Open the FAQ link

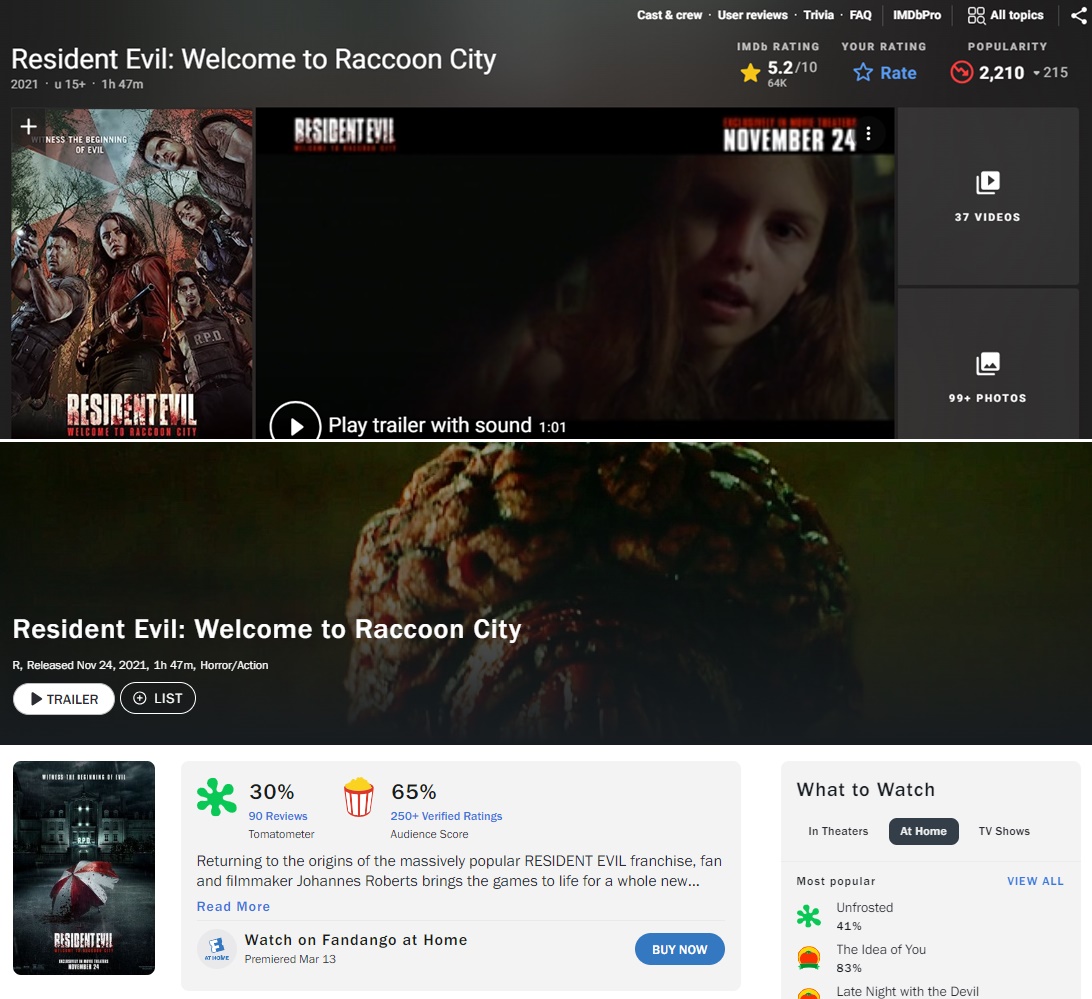pyautogui.click(x=860, y=15)
